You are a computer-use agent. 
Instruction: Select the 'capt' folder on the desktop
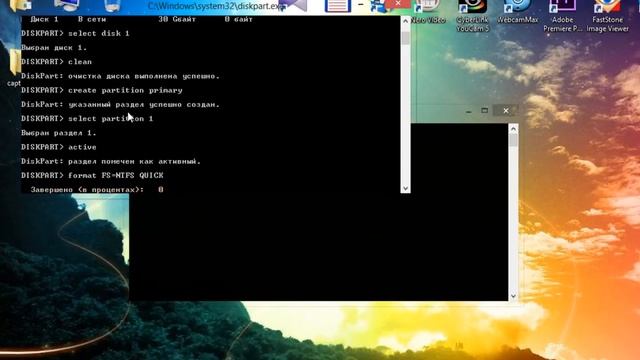14,67
